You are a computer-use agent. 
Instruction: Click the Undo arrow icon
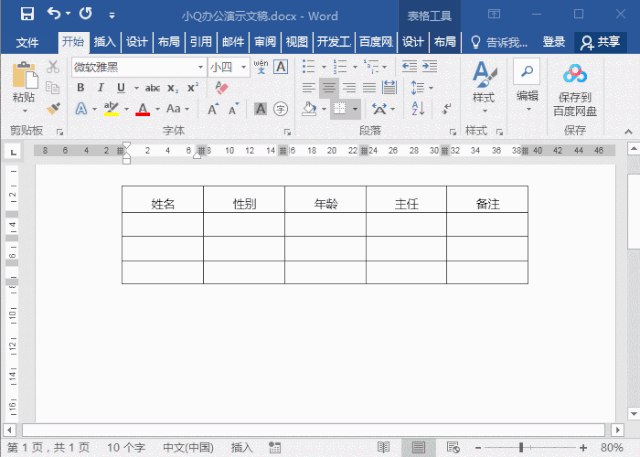(54, 14)
